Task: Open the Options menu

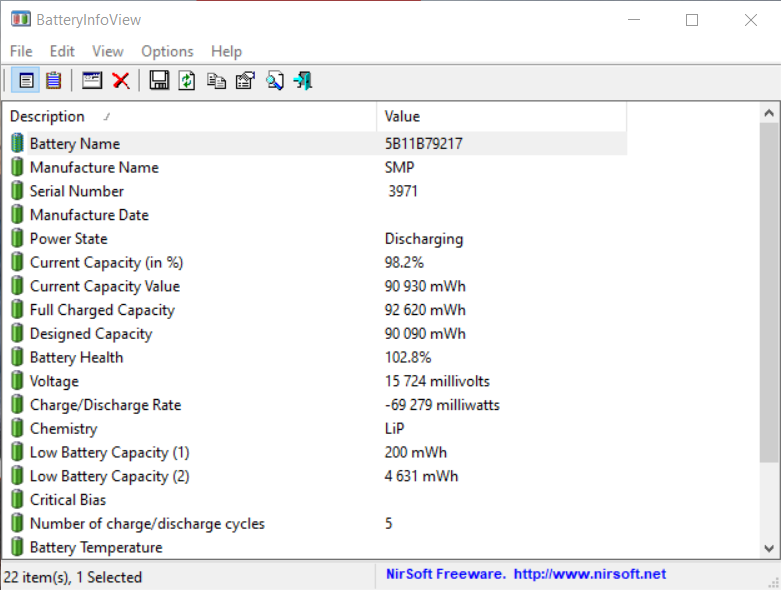Action: (x=167, y=51)
